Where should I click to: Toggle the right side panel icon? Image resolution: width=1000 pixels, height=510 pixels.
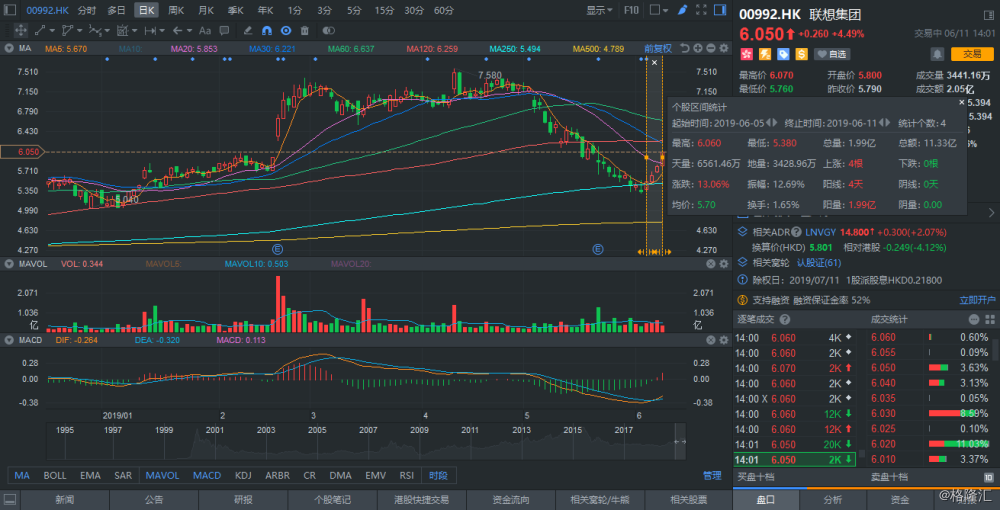pyautogui.click(x=720, y=10)
